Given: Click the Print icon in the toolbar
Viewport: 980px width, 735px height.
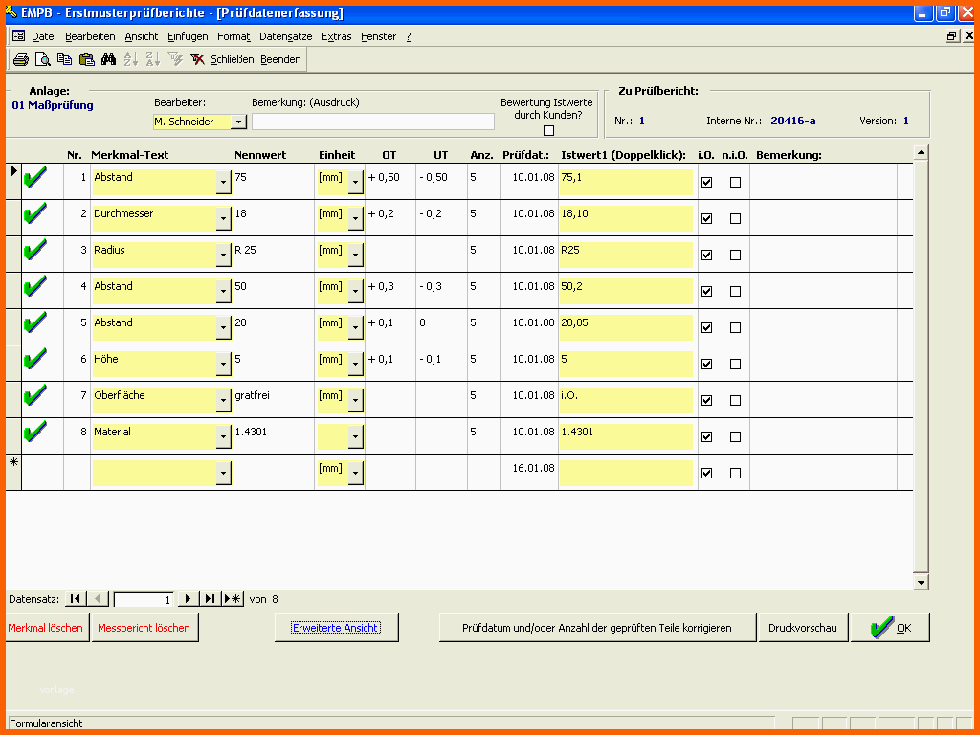Looking at the screenshot, I should [x=20, y=60].
